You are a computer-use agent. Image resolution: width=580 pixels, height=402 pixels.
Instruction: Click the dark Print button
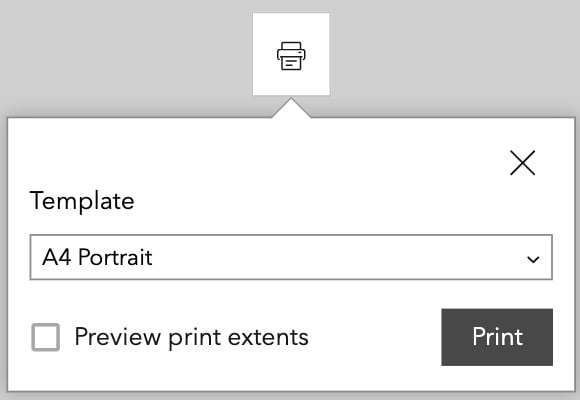click(497, 337)
